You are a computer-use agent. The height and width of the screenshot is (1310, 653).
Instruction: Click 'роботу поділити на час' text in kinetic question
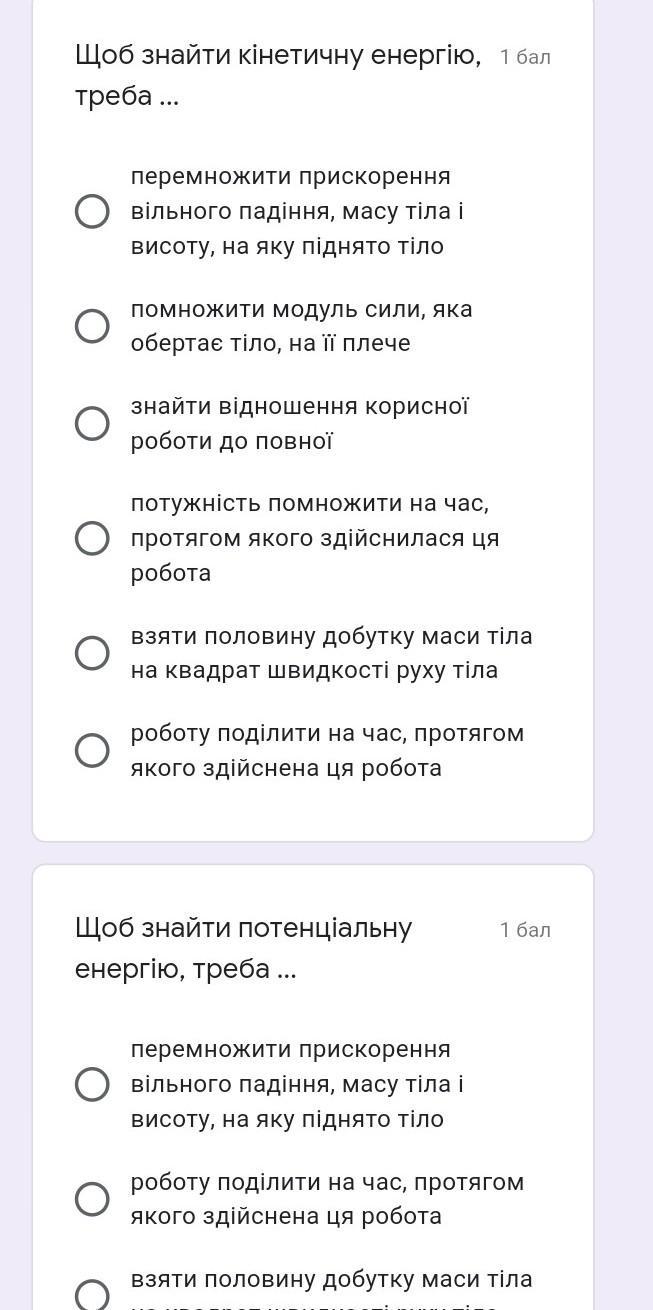327,750
